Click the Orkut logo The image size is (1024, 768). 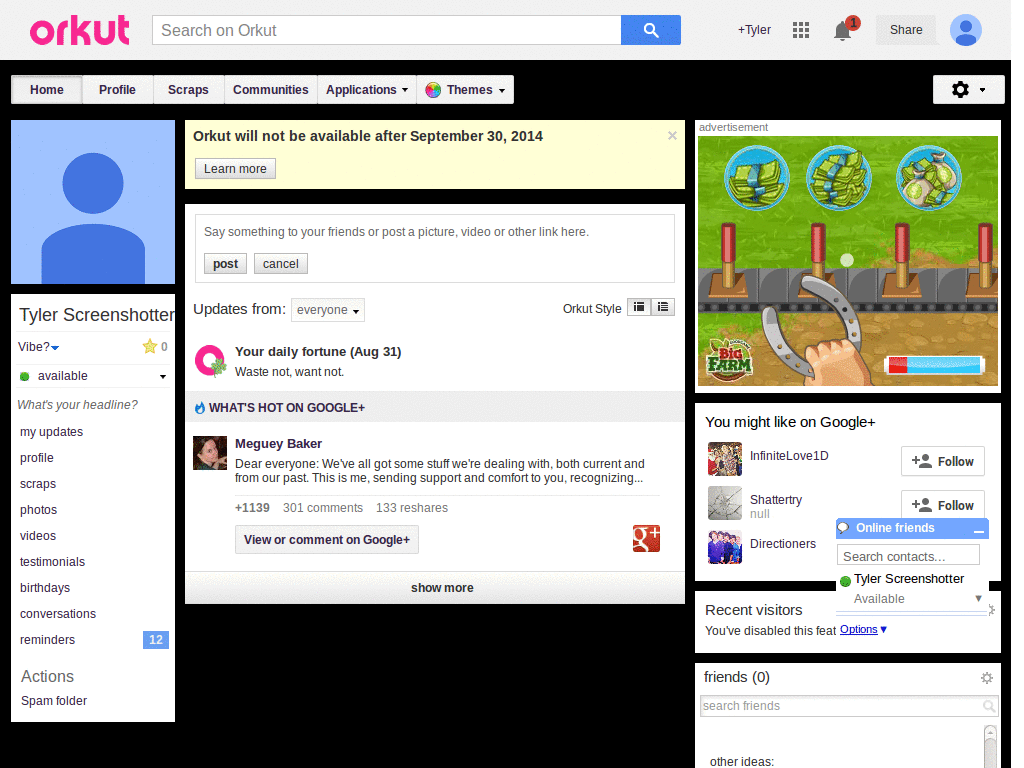(80, 30)
